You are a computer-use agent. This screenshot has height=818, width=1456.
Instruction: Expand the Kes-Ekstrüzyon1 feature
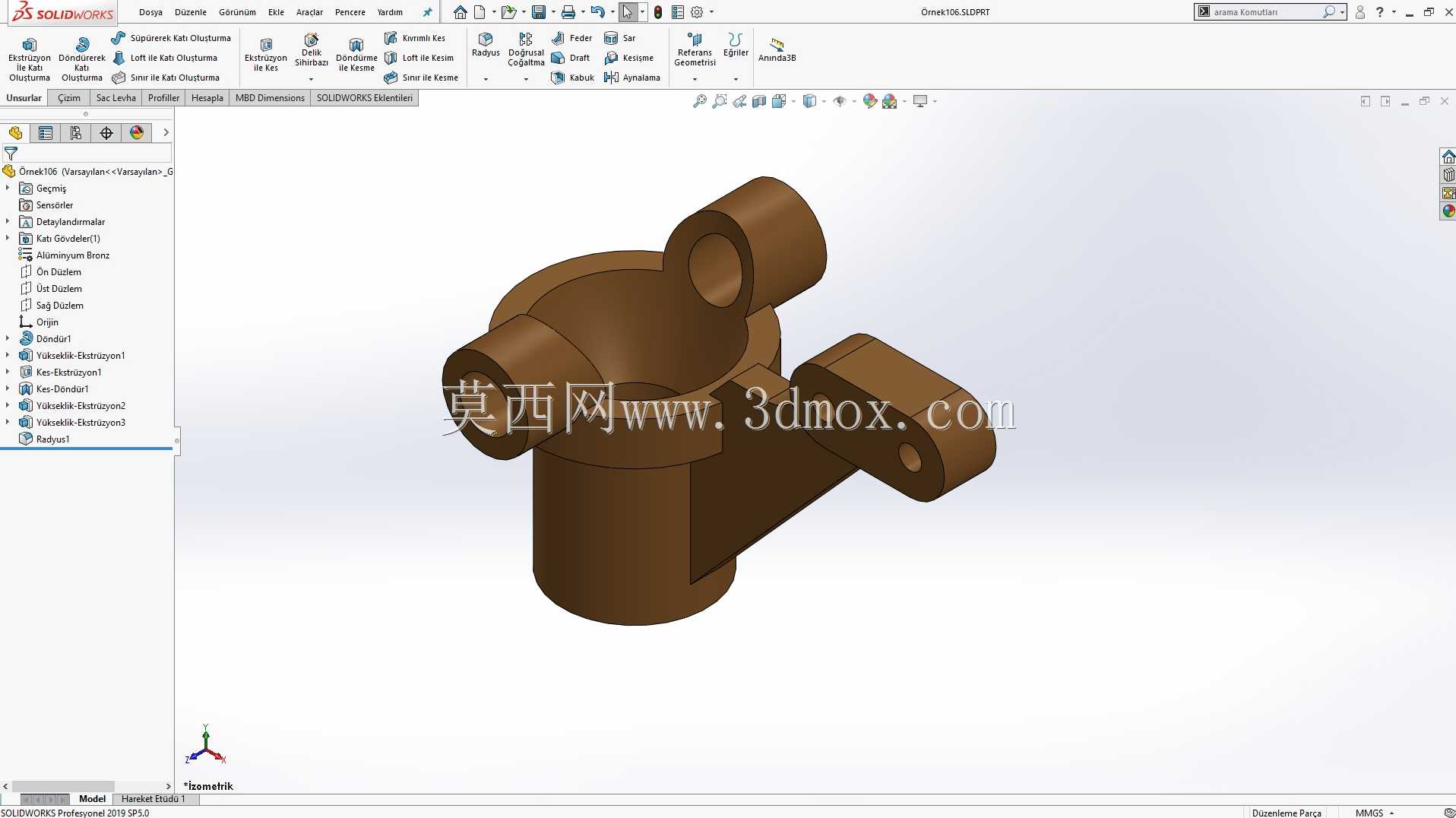pos(8,372)
